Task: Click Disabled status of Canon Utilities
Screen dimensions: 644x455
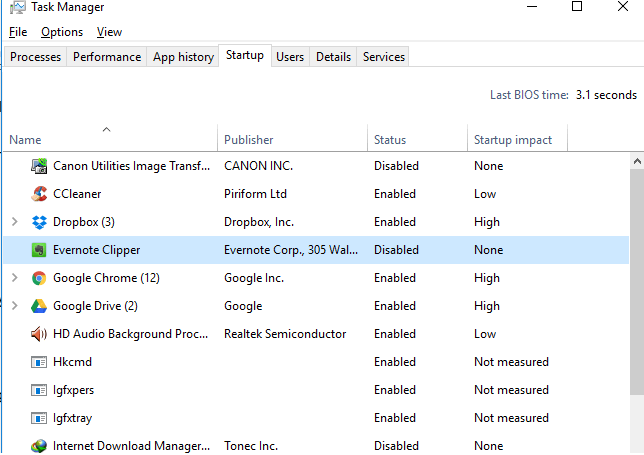Action: point(396,166)
